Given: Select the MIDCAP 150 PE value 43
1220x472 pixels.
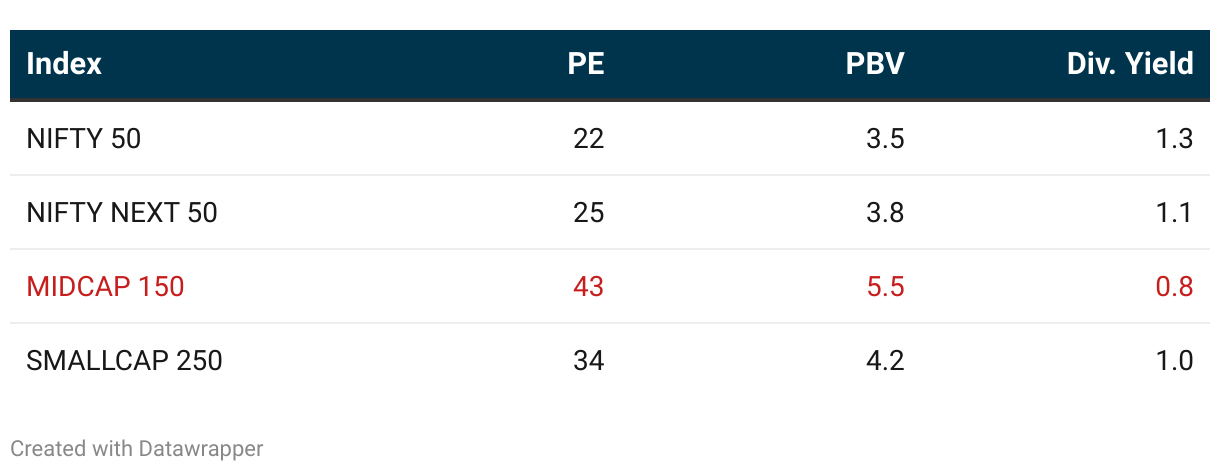Looking at the screenshot, I should [x=589, y=286].
